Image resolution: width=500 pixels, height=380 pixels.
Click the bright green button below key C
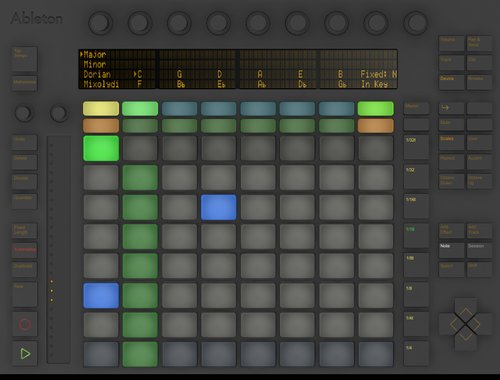coord(140,109)
